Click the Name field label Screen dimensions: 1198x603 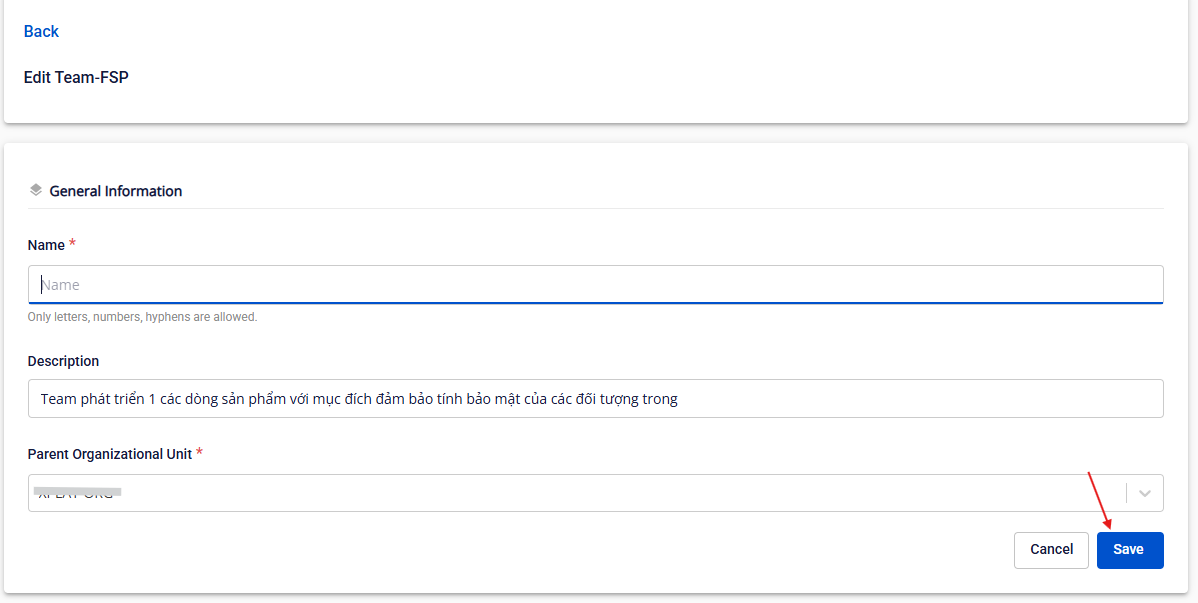tap(46, 245)
